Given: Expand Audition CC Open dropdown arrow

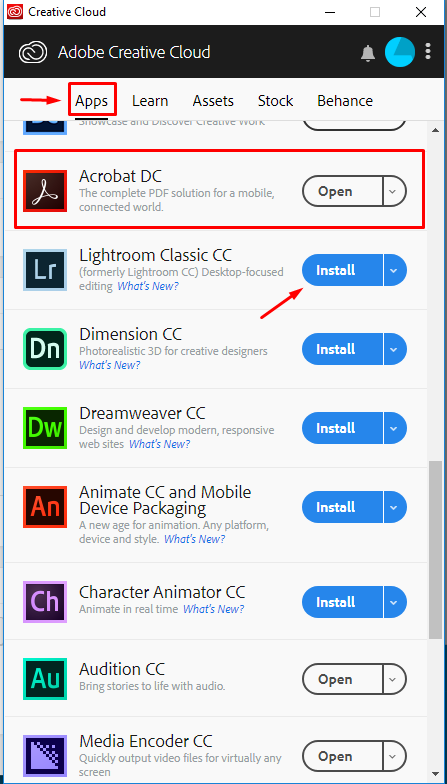Looking at the screenshot, I should (395, 679).
